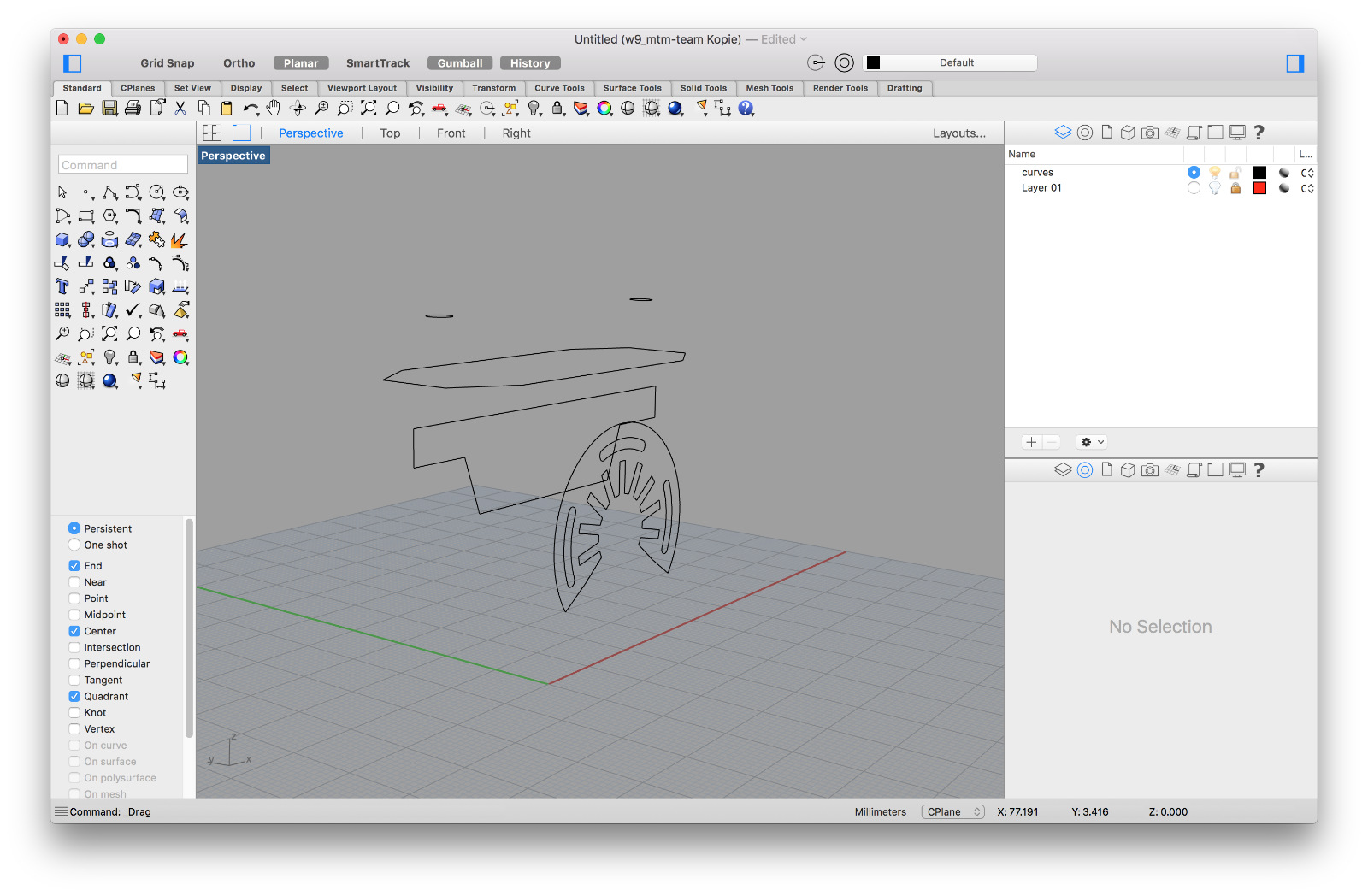Select the Persistent osnap option
Screen dimensions: 1368x896
point(74,529)
